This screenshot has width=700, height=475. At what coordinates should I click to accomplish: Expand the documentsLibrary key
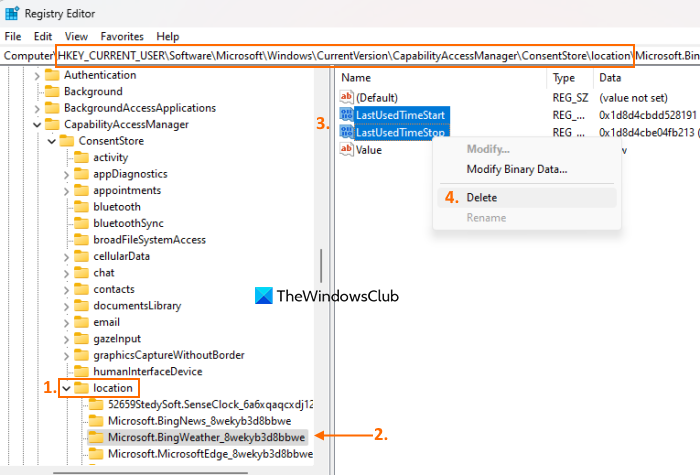pyautogui.click(x=67, y=307)
